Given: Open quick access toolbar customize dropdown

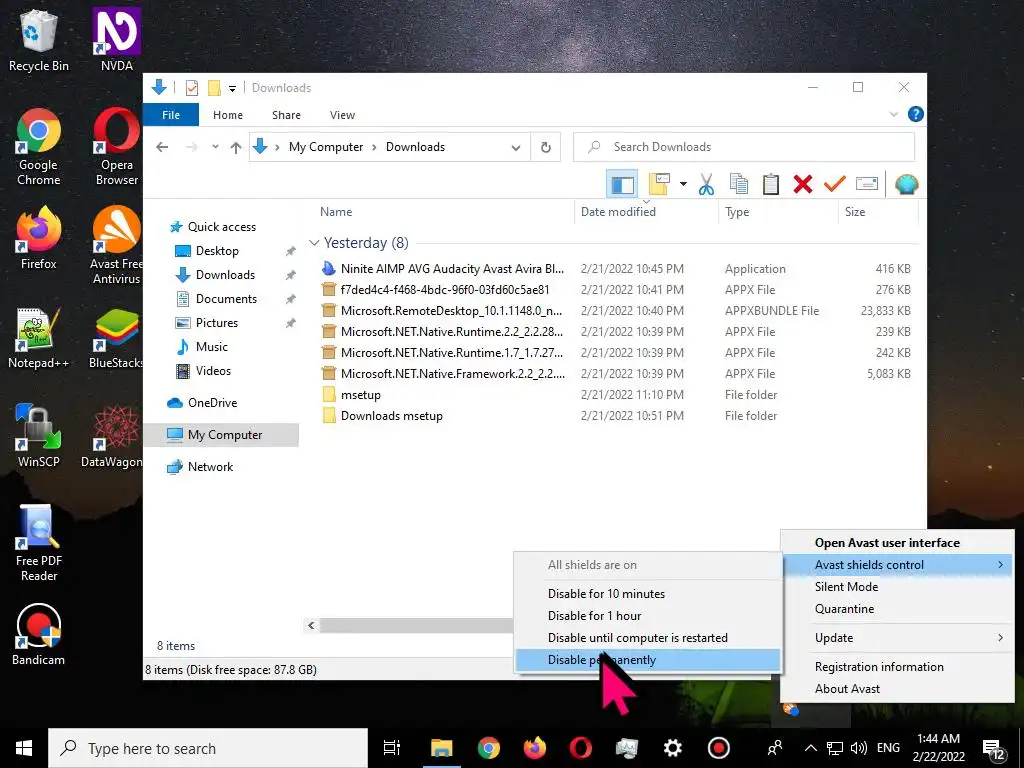Looking at the screenshot, I should point(232,88).
